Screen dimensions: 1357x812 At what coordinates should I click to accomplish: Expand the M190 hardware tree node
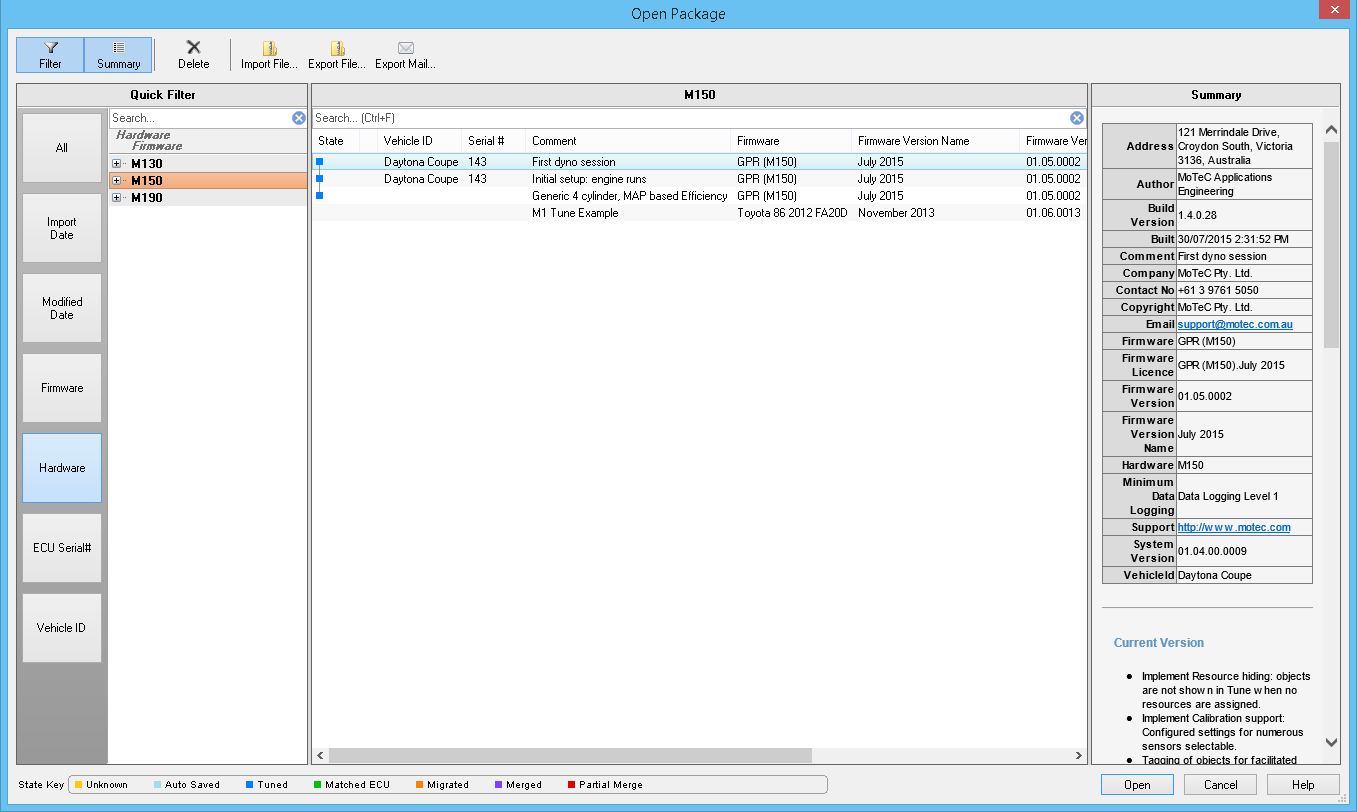(117, 198)
